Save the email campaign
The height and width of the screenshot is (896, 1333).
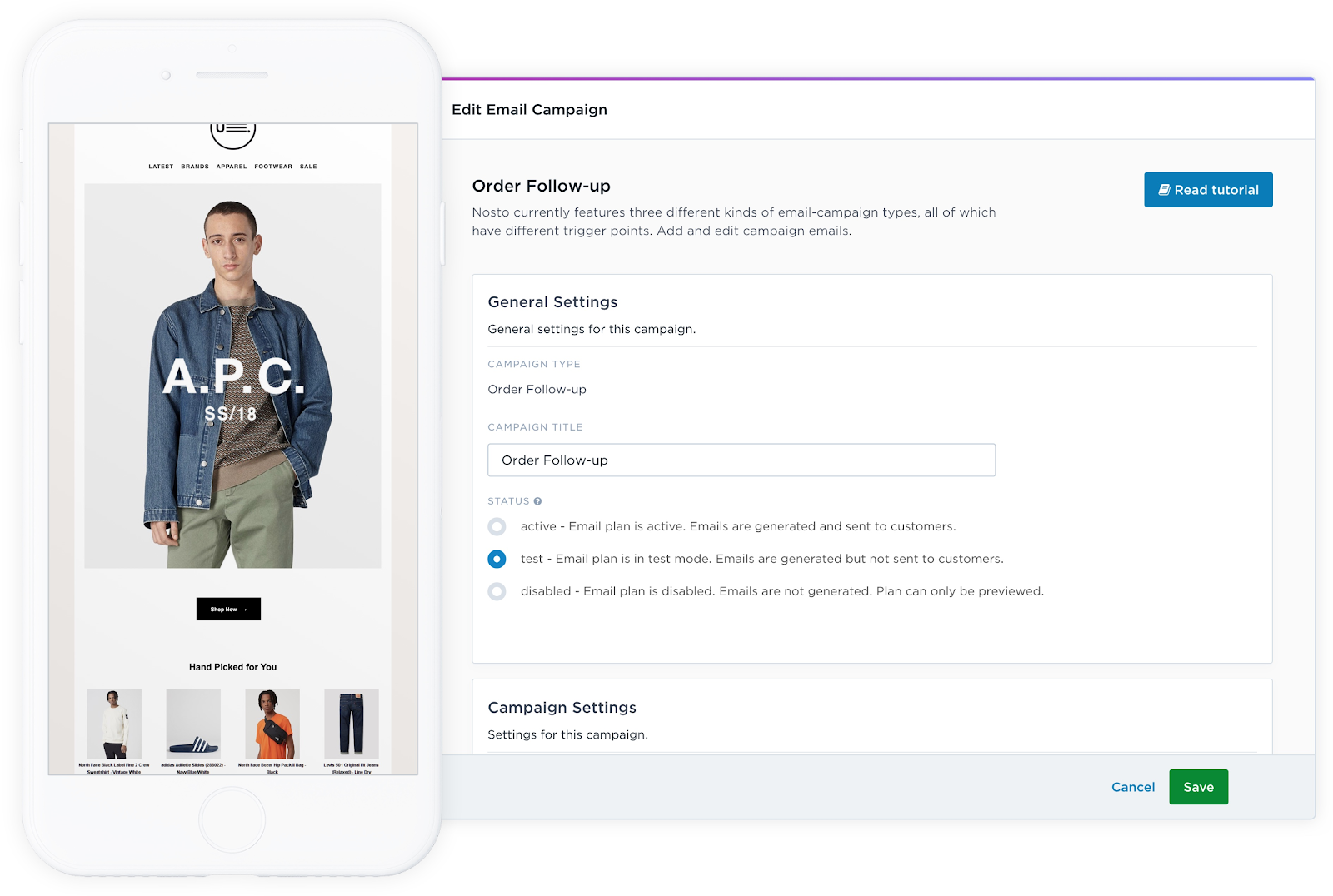1198,787
